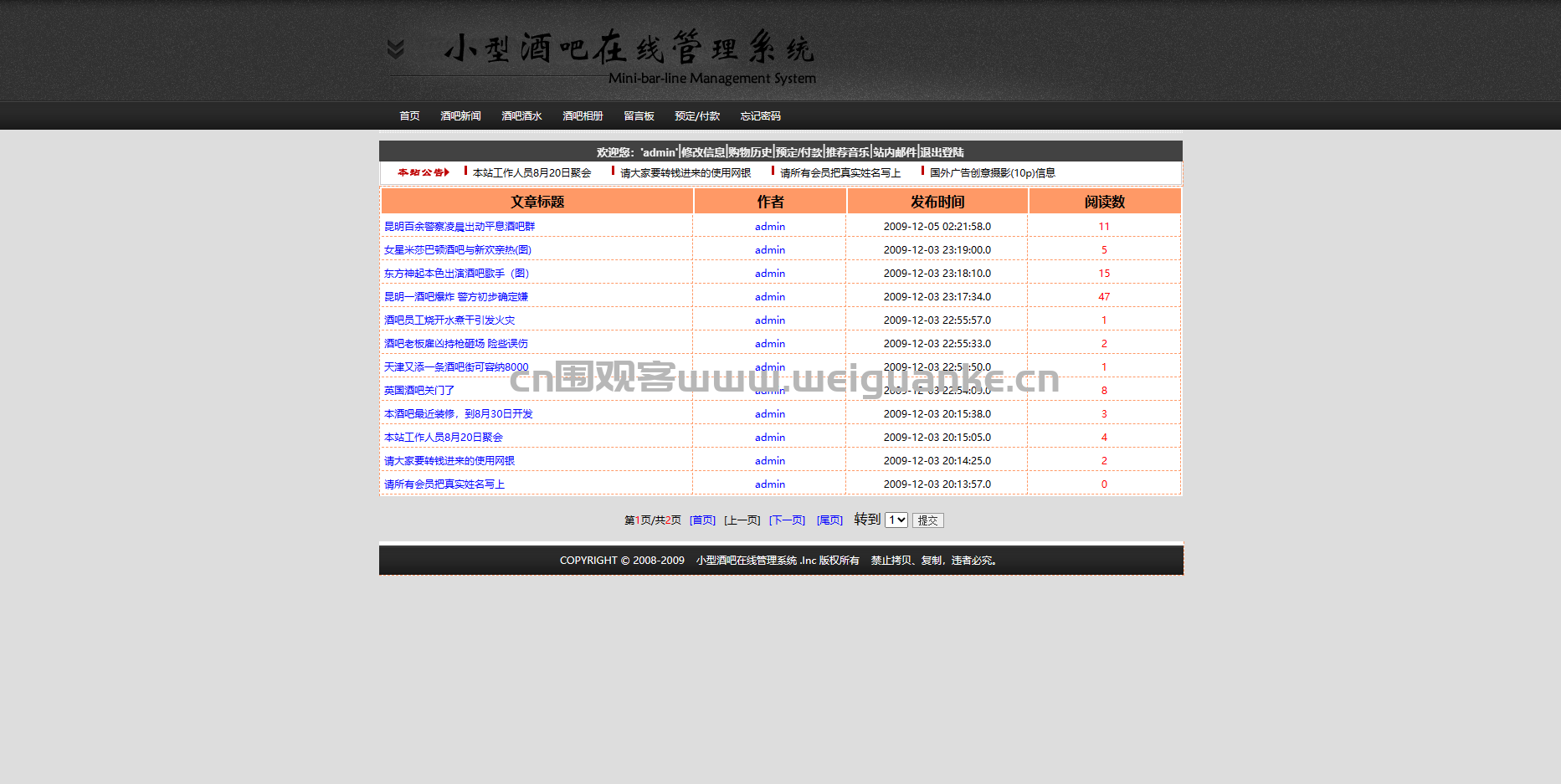Open 购物历史 in the user bar
1561x784 pixels.
[750, 152]
